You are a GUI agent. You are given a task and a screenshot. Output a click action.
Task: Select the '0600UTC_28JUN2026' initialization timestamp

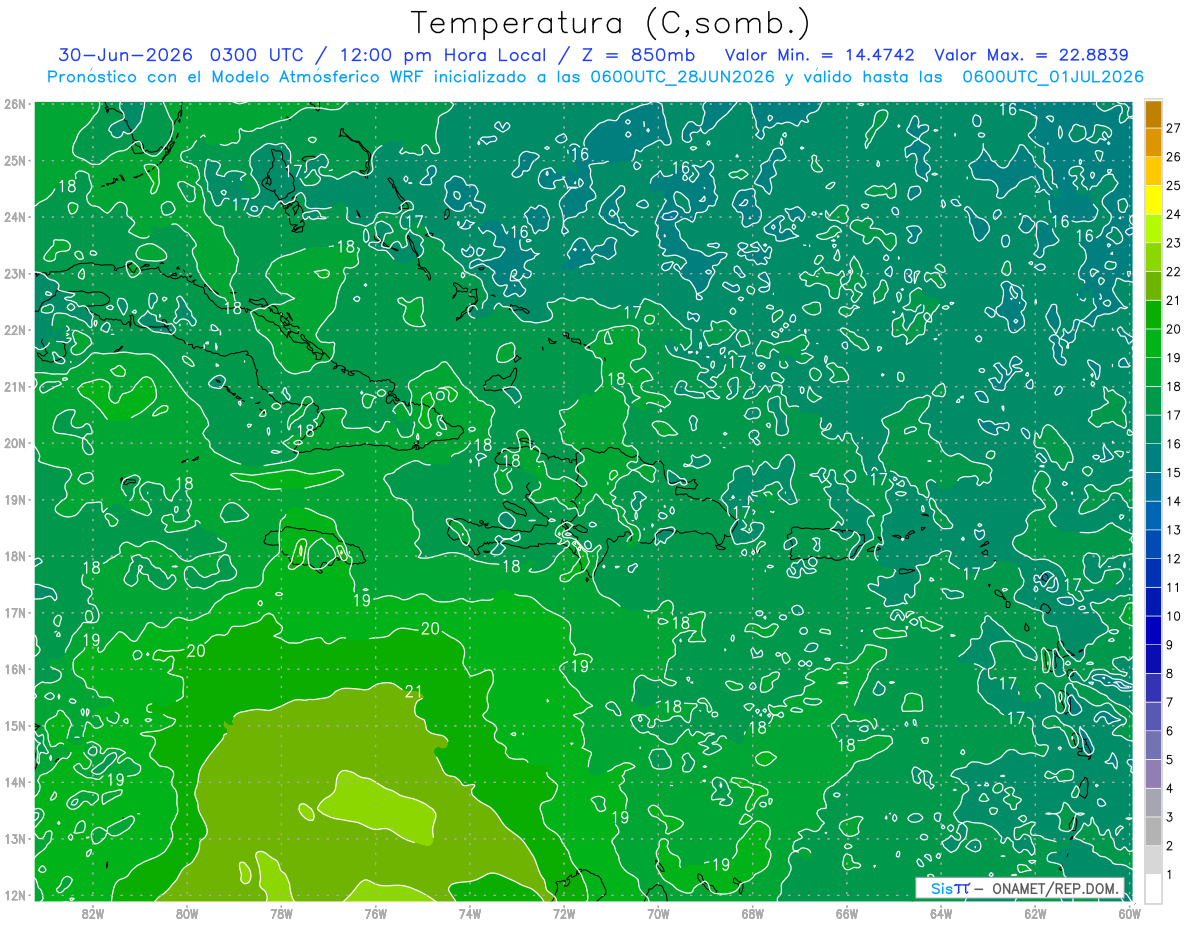(x=682, y=76)
